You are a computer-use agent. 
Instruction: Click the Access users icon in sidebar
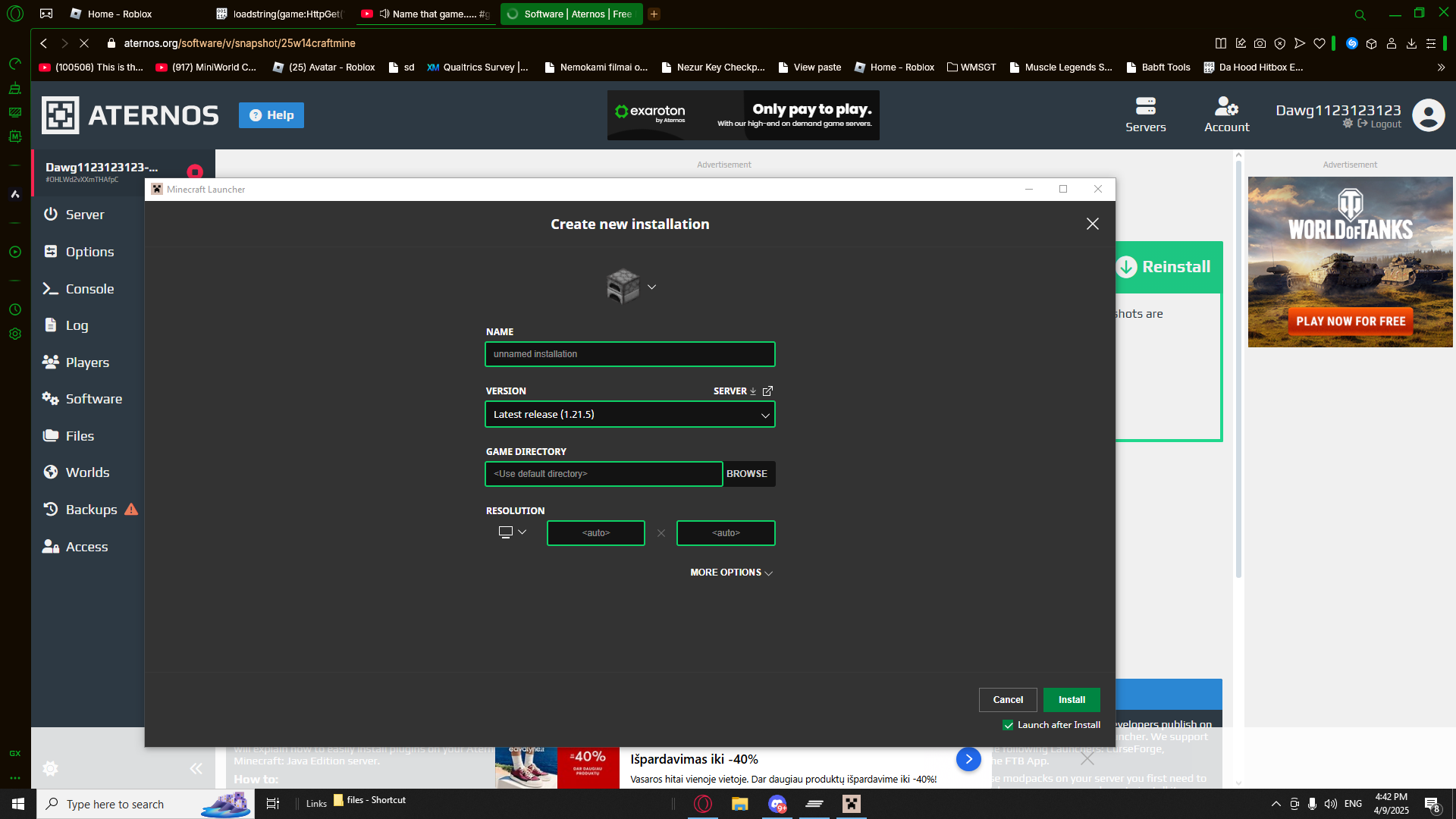pos(51,547)
